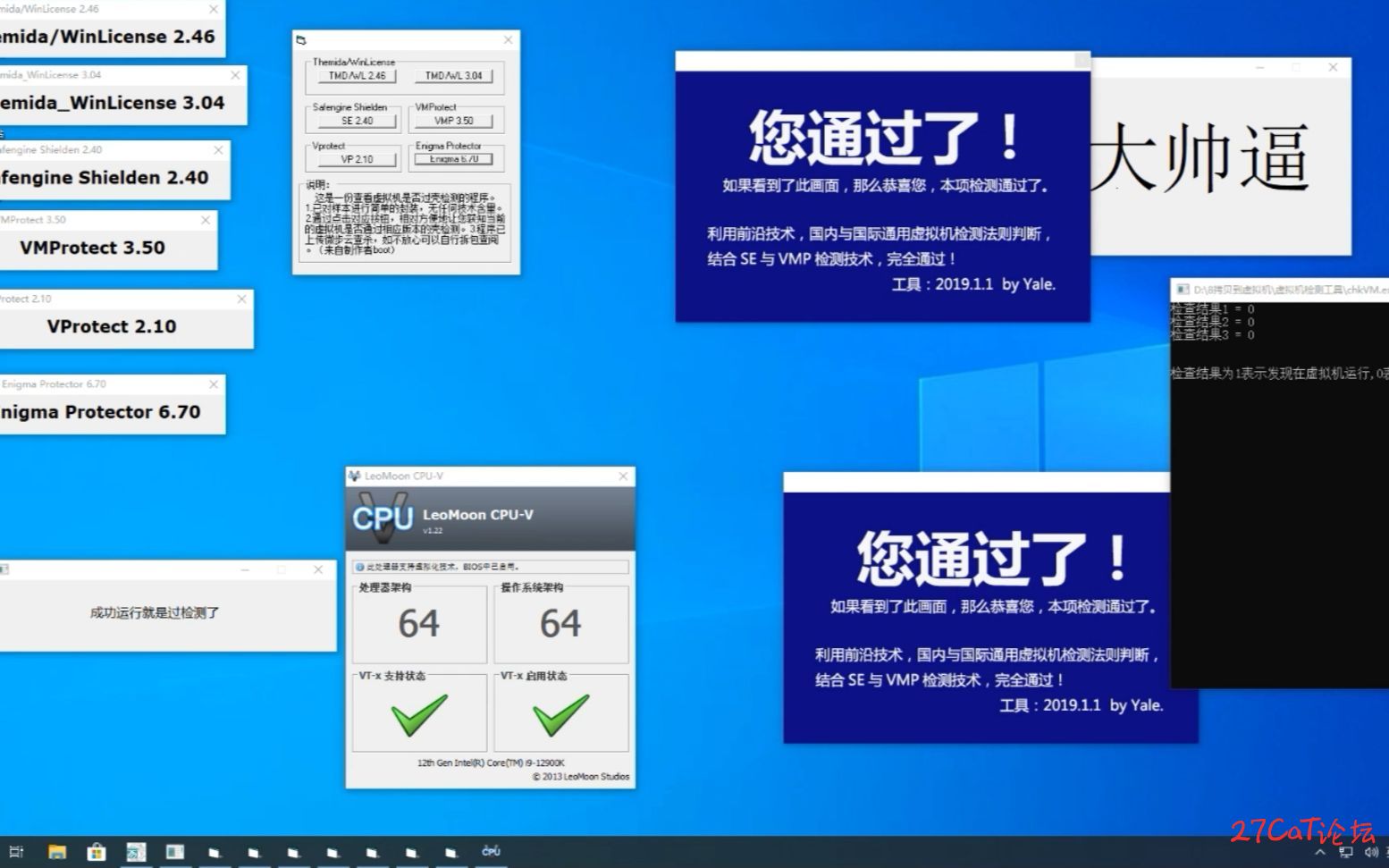Click the VP 2.10 button
The width and height of the screenshot is (1389, 868).
tap(357, 159)
